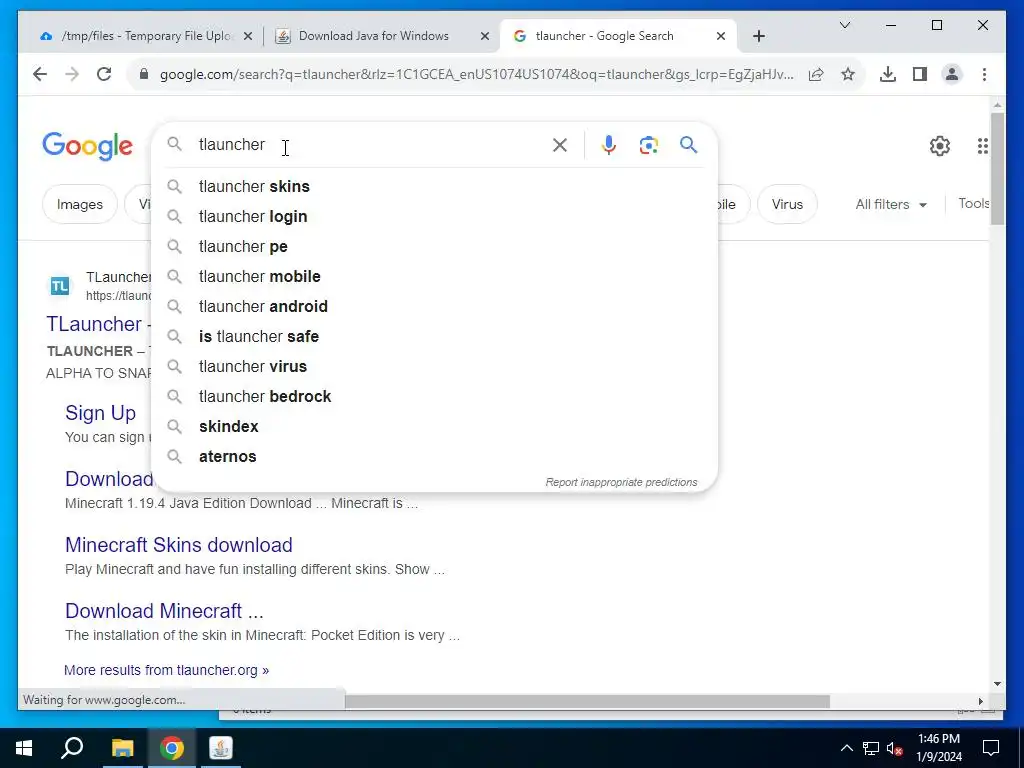The width and height of the screenshot is (1024, 768).
Task: Clear the search box with the X
Action: pyautogui.click(x=560, y=145)
